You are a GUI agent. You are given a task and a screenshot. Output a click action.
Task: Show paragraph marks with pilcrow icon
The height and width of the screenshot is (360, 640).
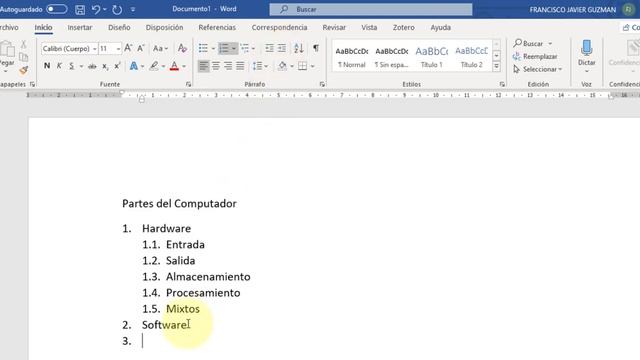(x=316, y=48)
